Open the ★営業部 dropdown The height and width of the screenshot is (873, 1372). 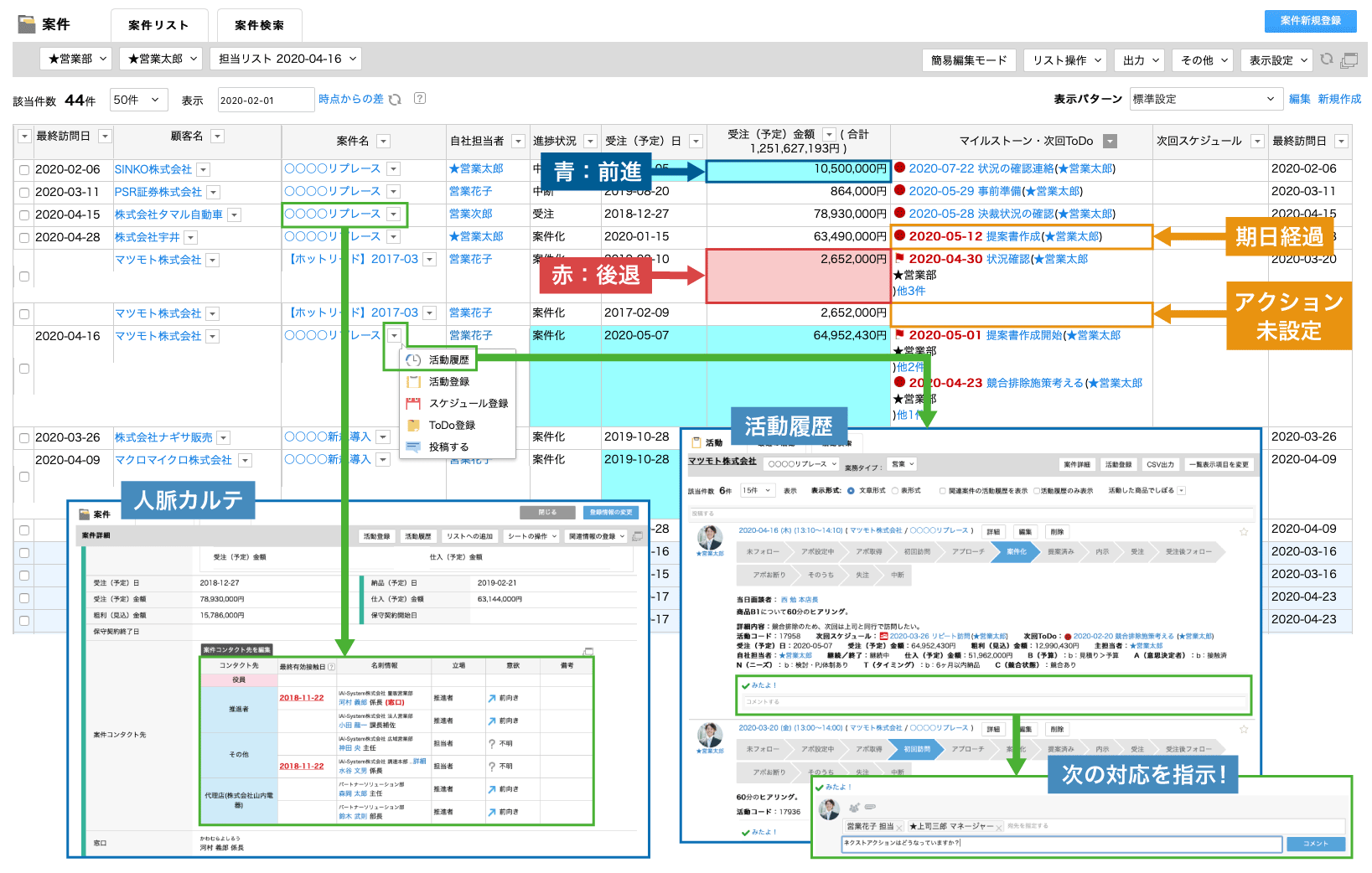coord(75,59)
